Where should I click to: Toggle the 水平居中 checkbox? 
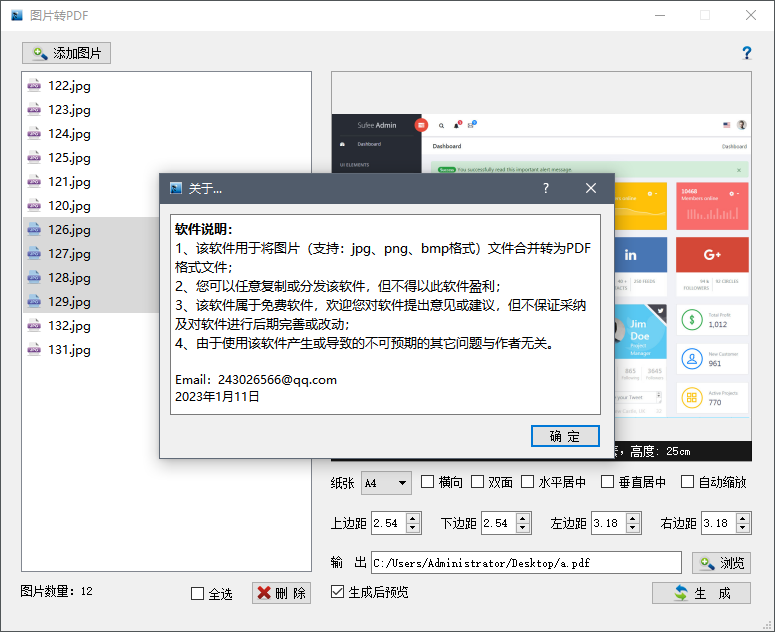coord(528,481)
